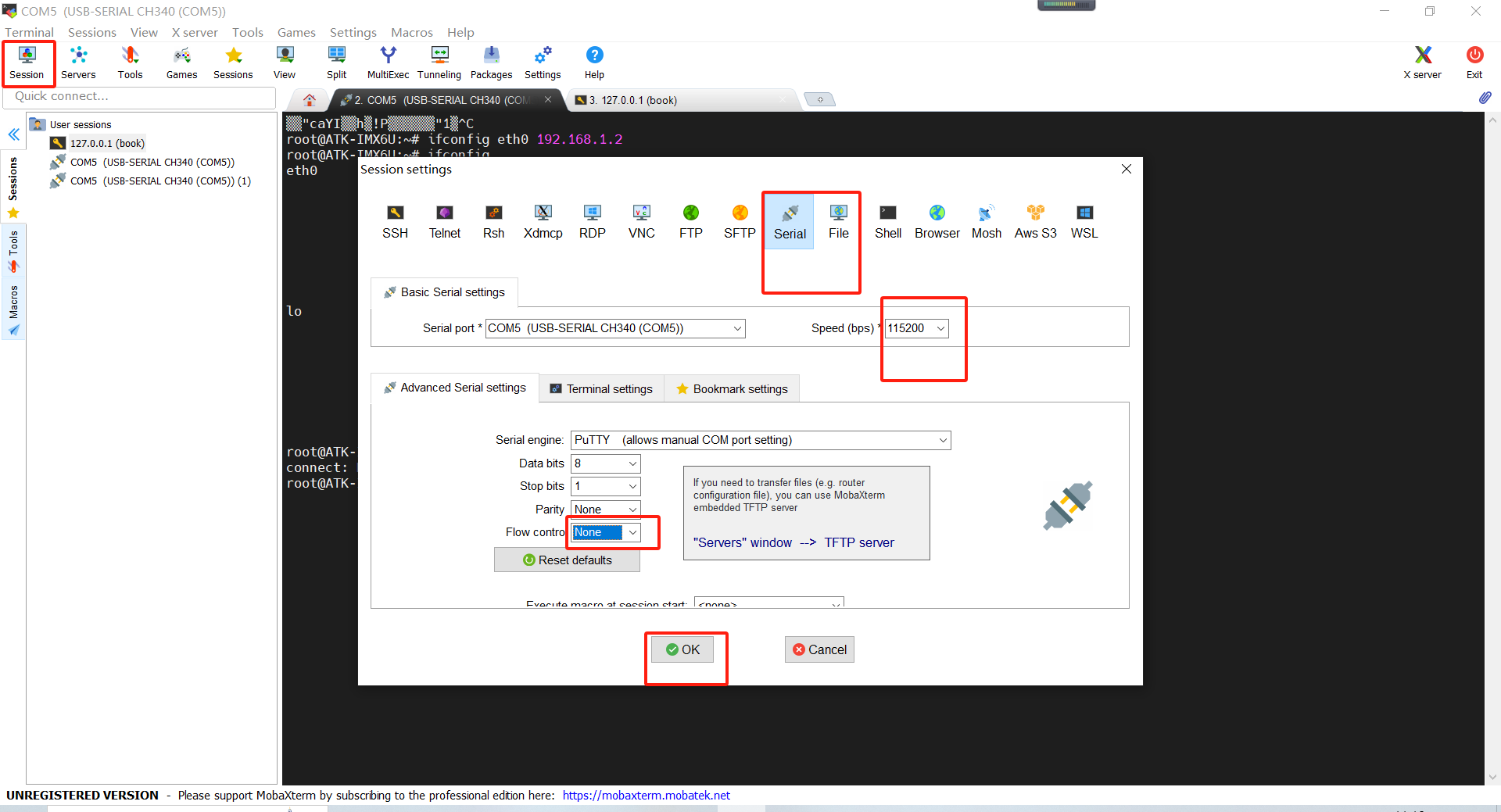Open the mobaxterm.mobatek.net link
Viewport: 1501px width, 812px height.
[x=647, y=795]
